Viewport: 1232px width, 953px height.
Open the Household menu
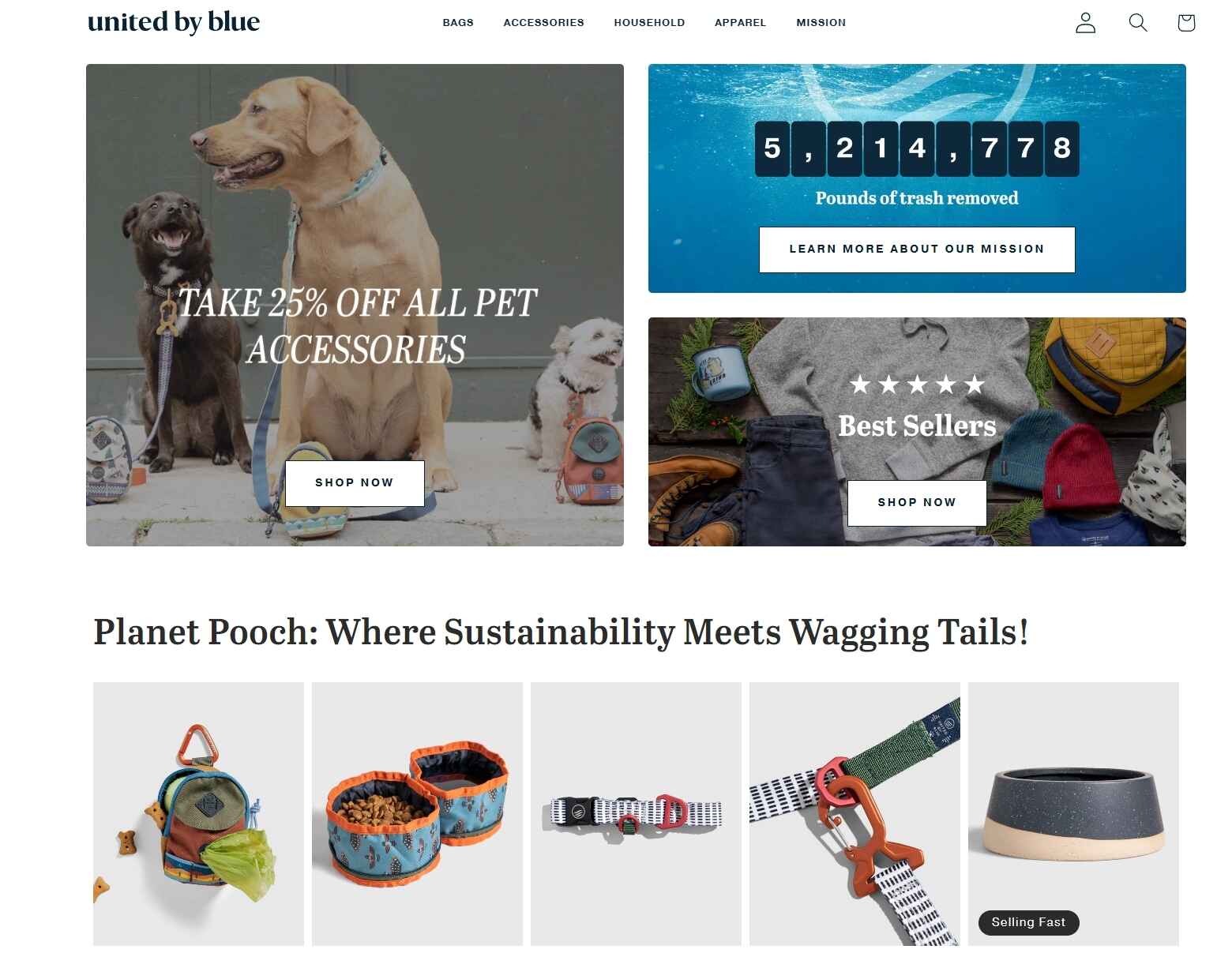(x=649, y=23)
